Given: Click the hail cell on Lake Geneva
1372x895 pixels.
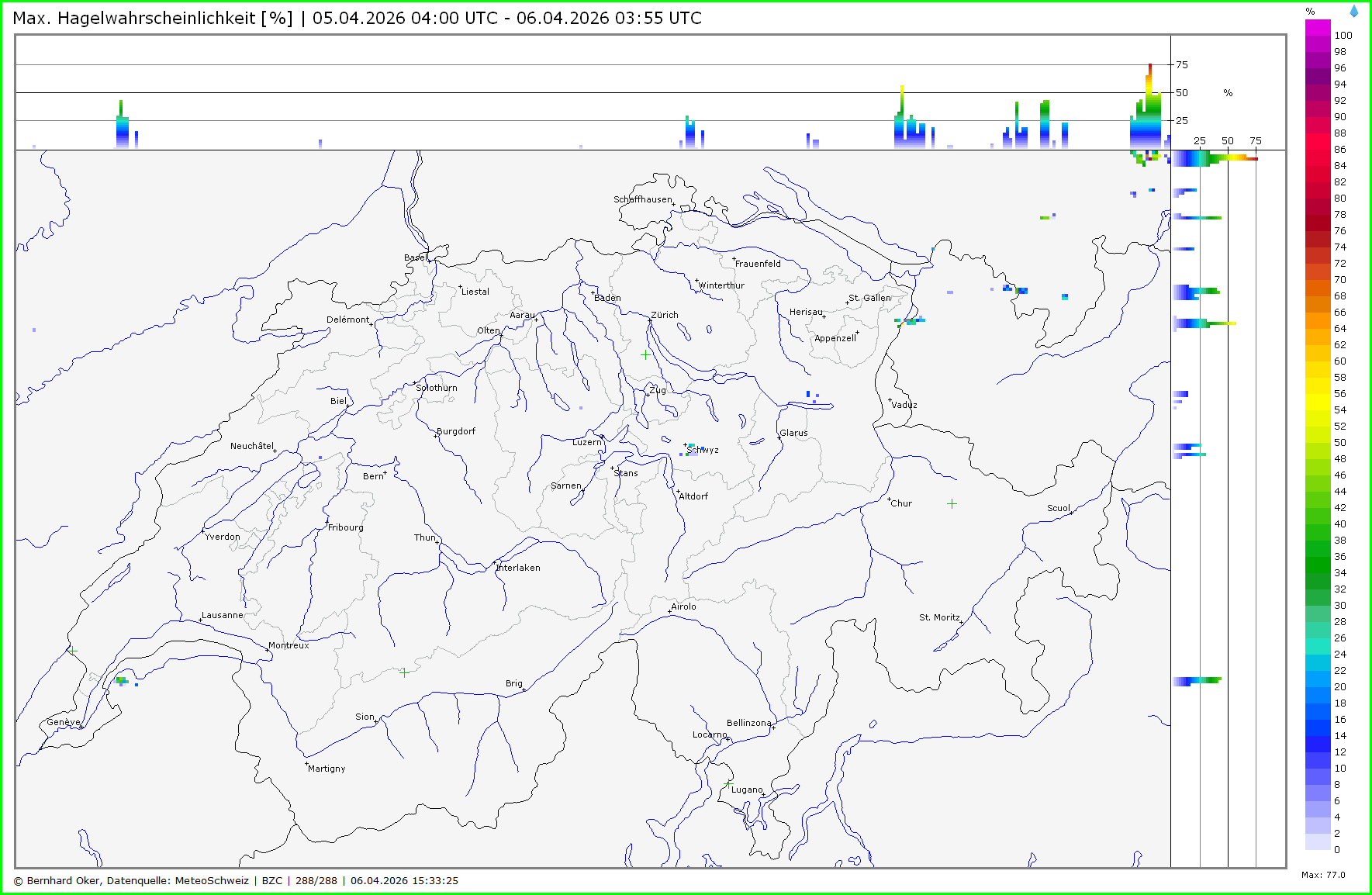Looking at the screenshot, I should coord(122,681).
